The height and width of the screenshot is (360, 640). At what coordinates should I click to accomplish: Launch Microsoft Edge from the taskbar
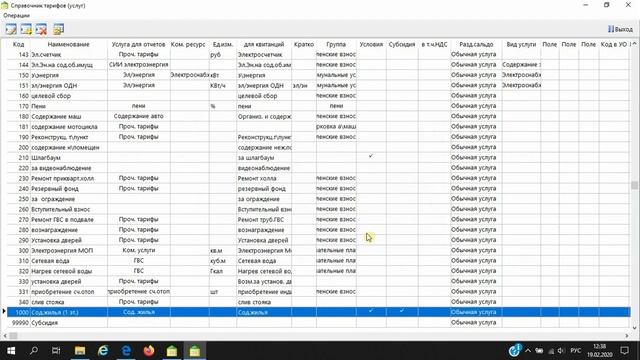pyautogui.click(x=126, y=351)
